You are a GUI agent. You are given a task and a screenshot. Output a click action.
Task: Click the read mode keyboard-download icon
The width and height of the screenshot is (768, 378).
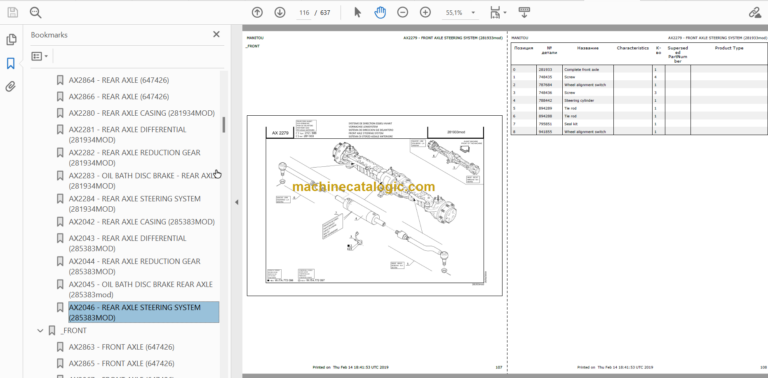click(x=524, y=12)
